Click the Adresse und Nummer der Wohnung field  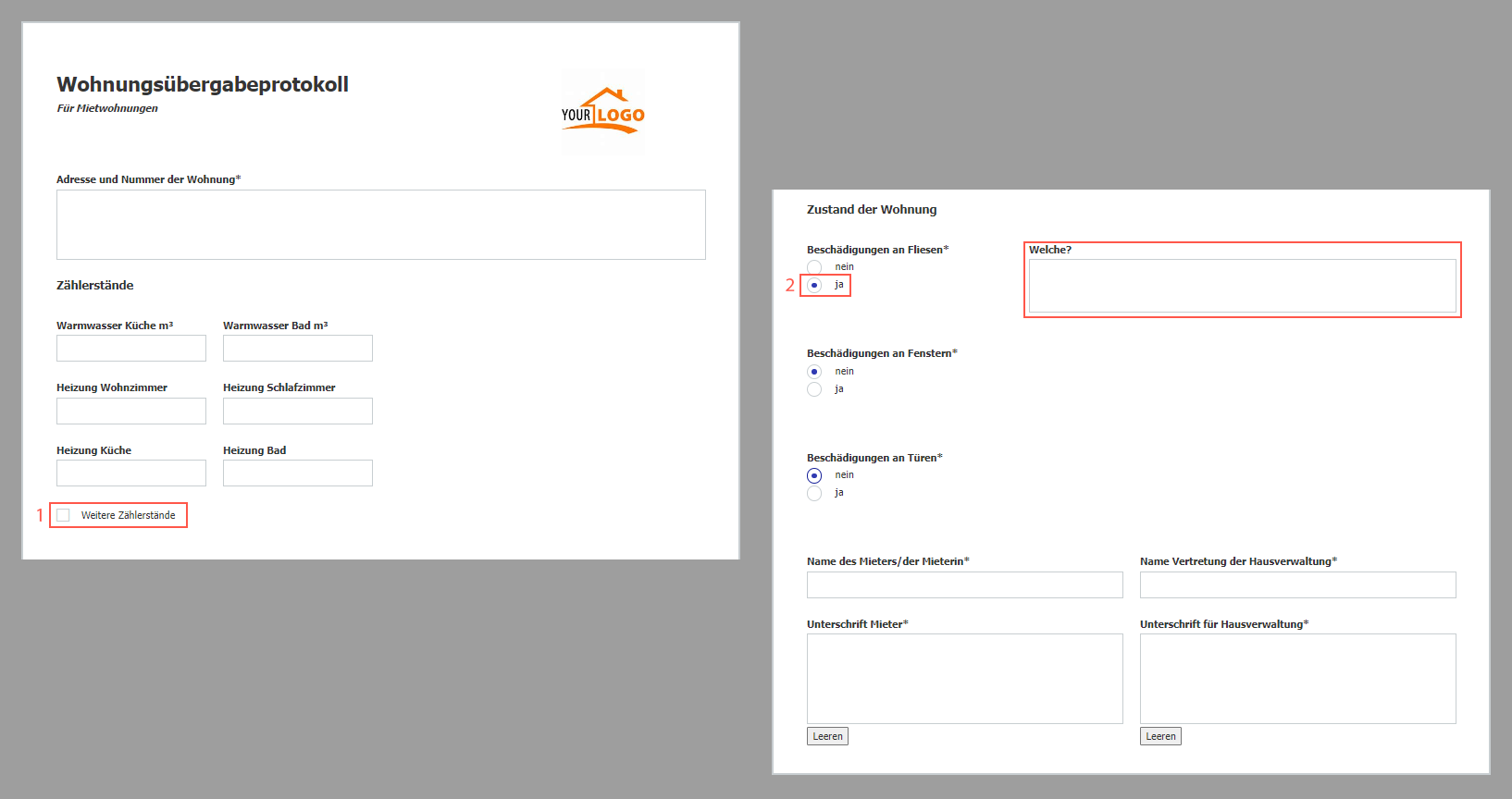pos(380,225)
